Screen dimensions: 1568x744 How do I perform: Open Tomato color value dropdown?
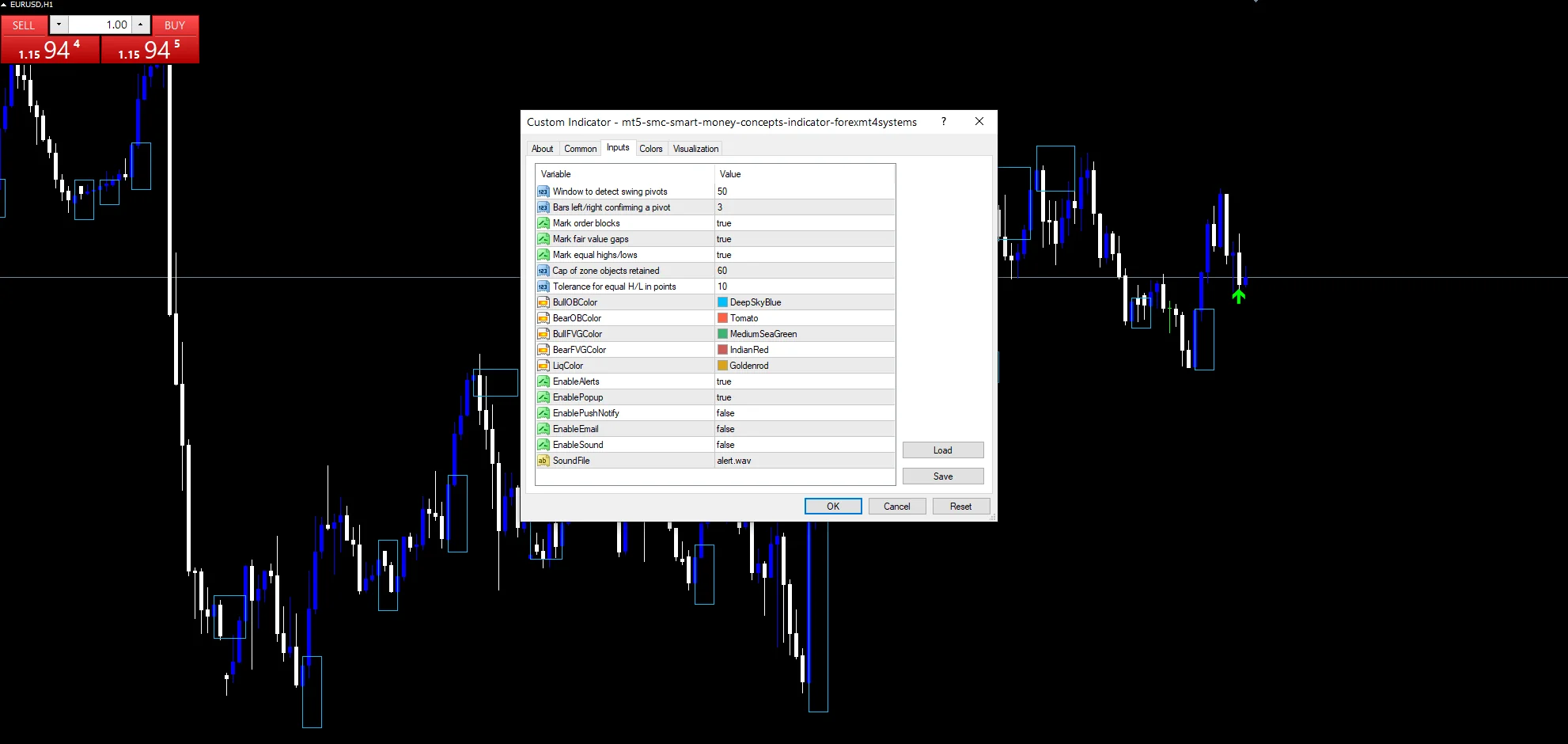pos(805,318)
